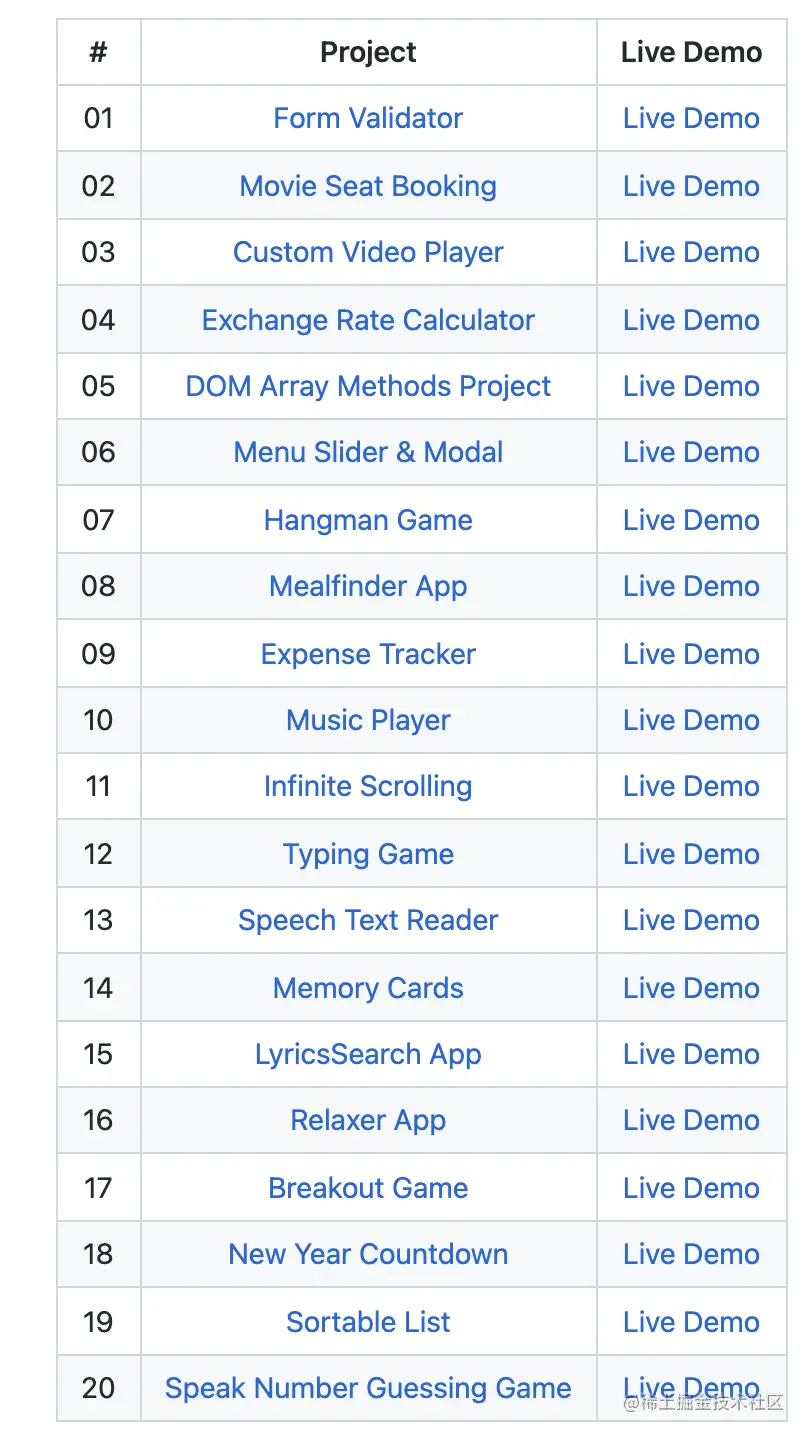This screenshot has height=1438, width=810.
Task: Open the Form Validator project link
Action: tap(368, 118)
